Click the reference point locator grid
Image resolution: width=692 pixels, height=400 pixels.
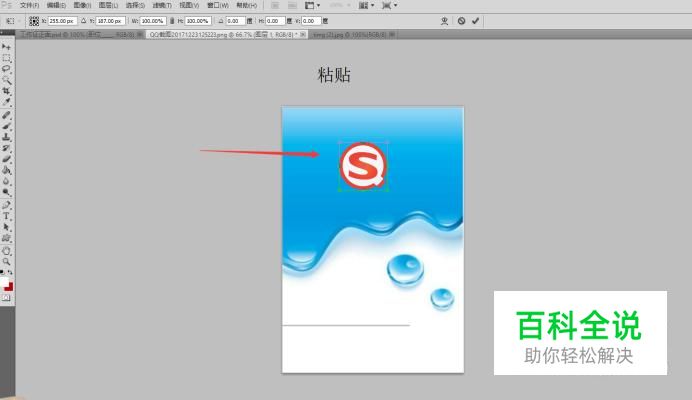[34, 21]
